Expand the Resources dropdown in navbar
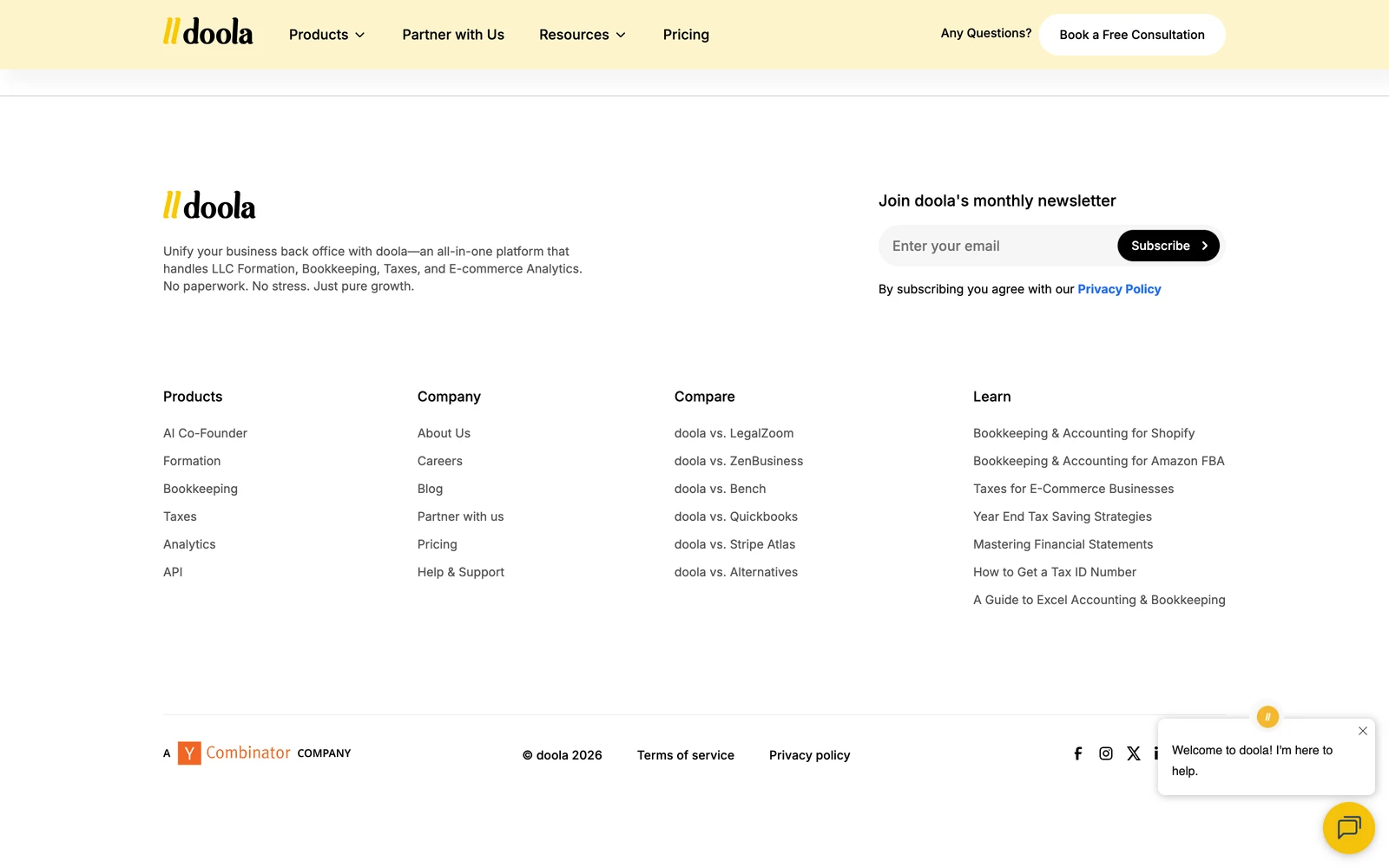1389x868 pixels. (x=582, y=35)
